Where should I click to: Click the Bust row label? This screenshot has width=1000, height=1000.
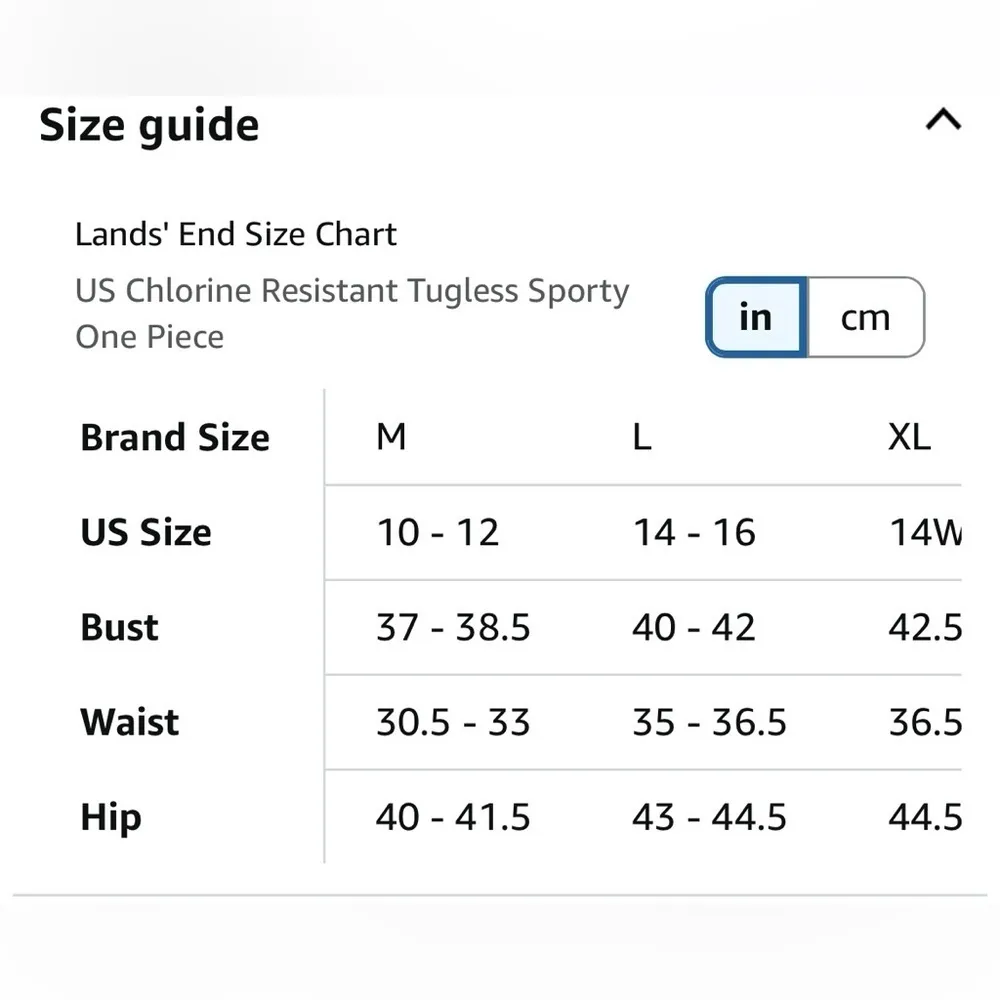tap(120, 628)
